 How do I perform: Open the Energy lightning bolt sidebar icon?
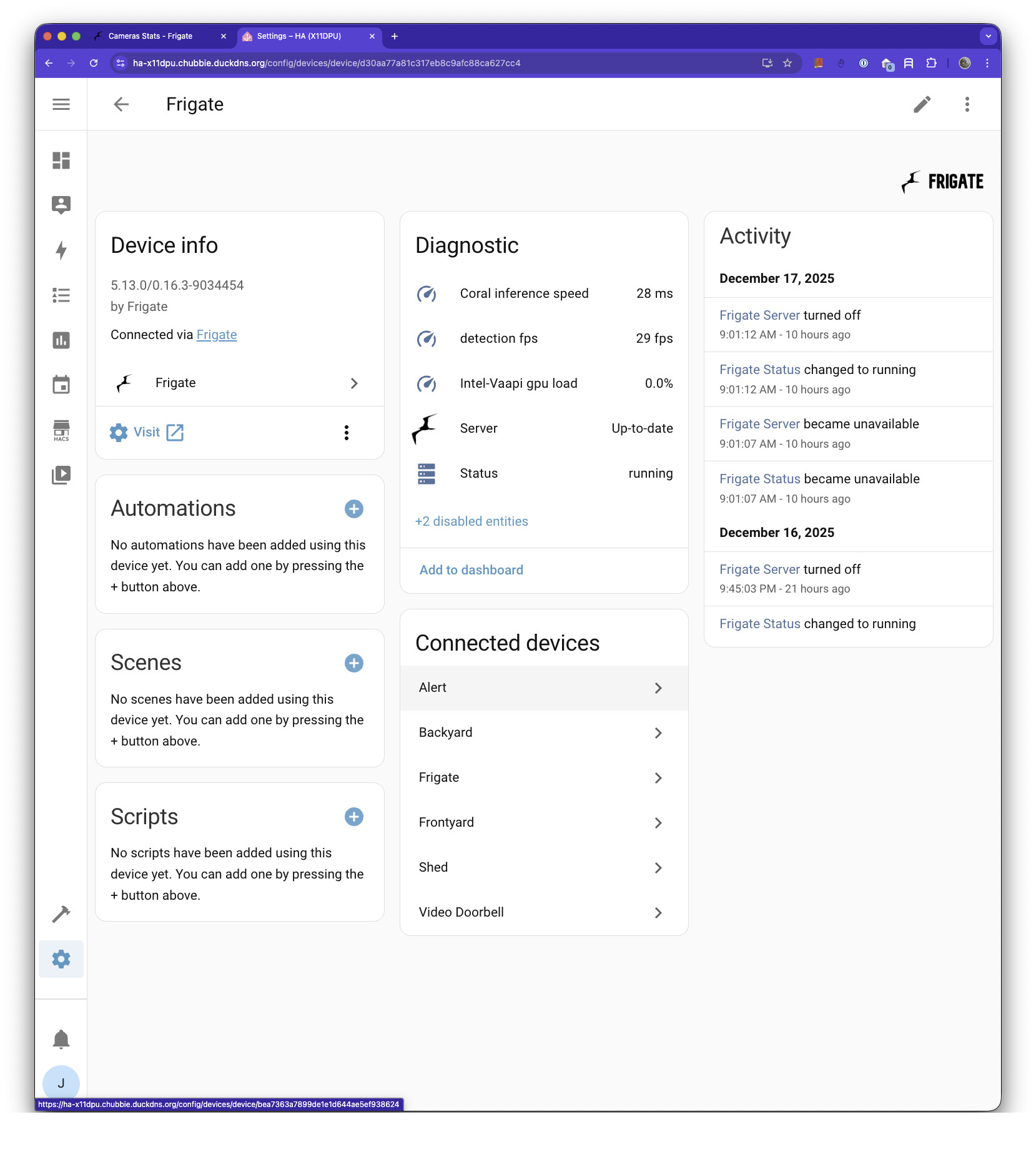pos(61,250)
